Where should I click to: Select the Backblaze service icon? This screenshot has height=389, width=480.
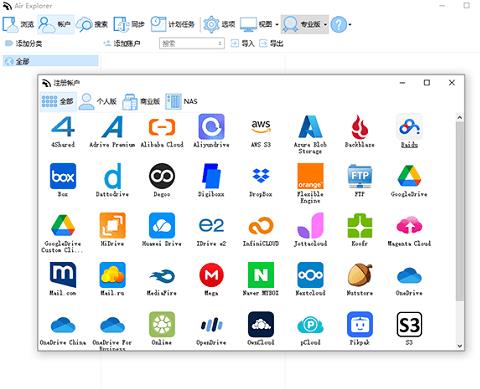point(359,131)
